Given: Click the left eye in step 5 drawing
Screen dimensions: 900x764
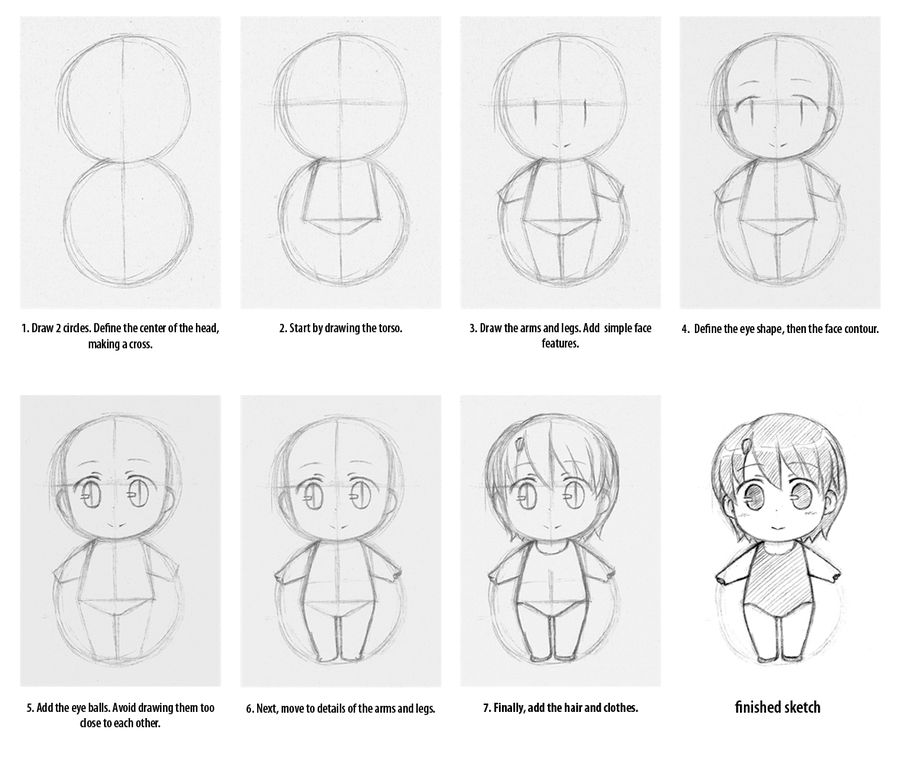Looking at the screenshot, I should click(90, 495).
